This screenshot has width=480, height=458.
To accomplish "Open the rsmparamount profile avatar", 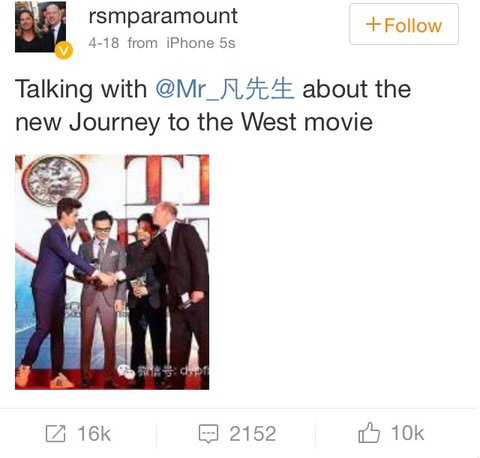I will [40, 27].
